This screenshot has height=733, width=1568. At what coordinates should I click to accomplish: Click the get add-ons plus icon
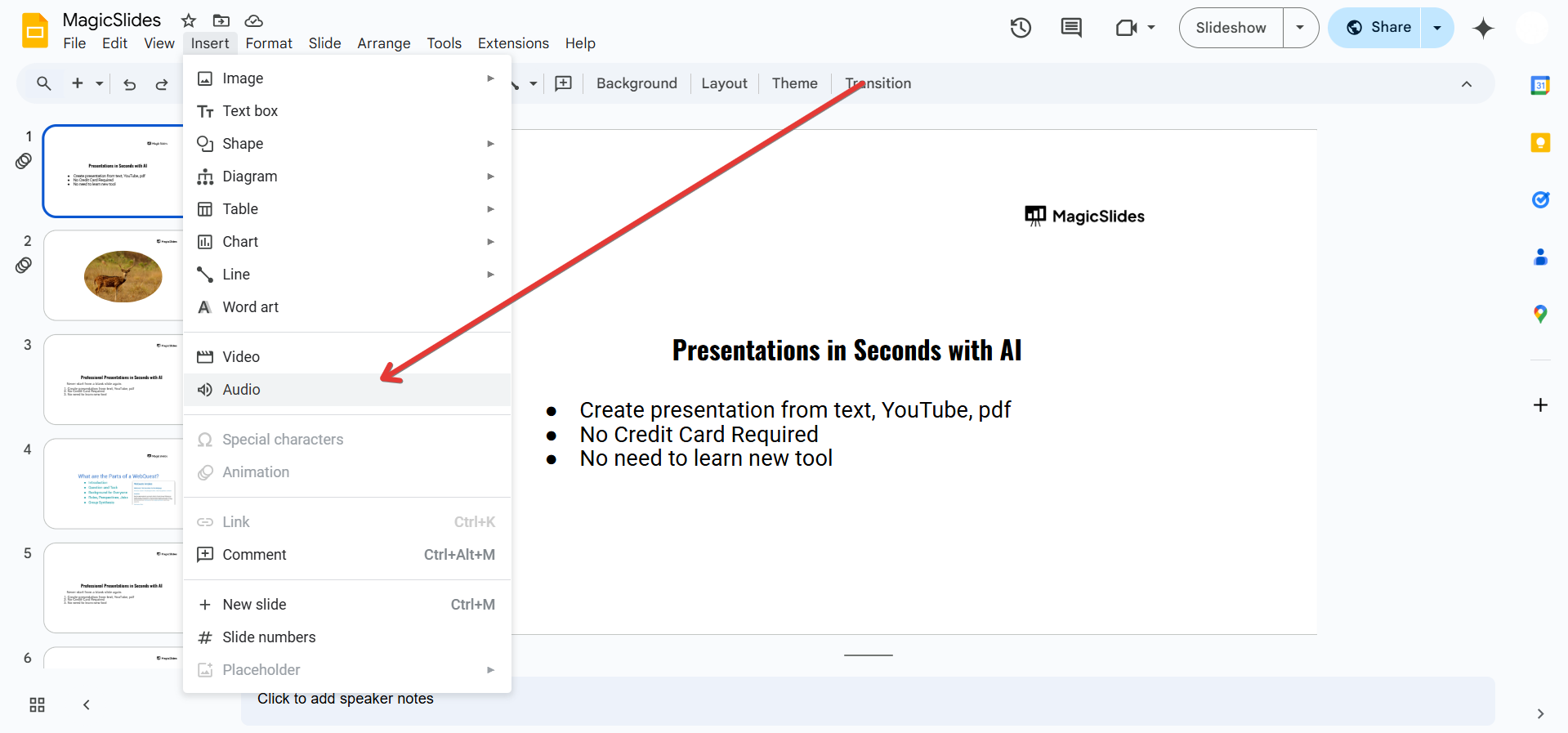click(x=1540, y=405)
